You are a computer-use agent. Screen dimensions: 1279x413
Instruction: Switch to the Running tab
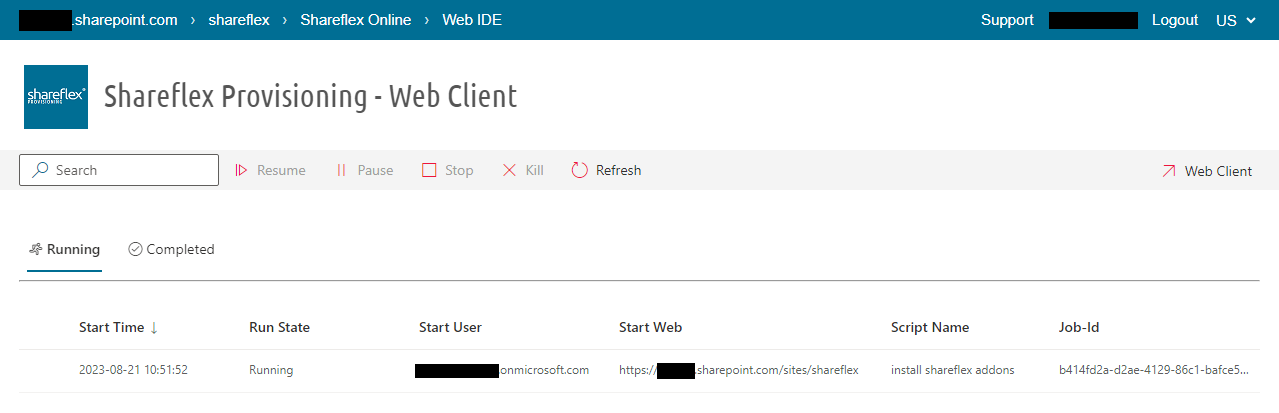[64, 249]
